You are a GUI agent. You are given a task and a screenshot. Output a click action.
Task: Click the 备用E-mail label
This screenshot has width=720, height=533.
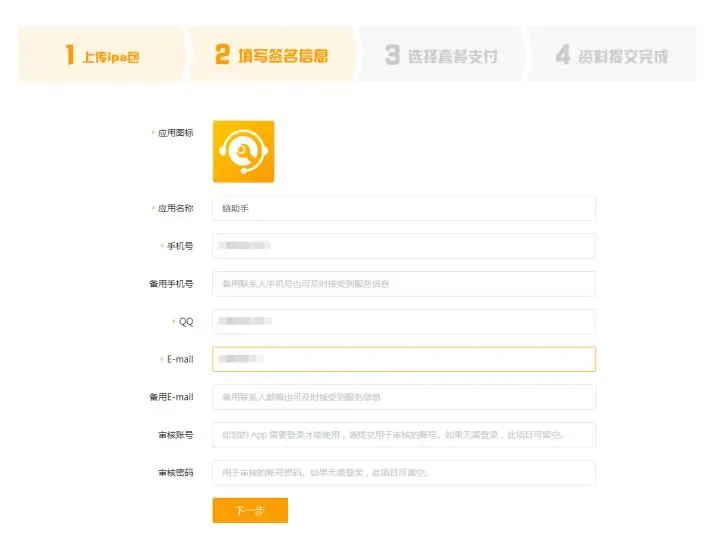[x=171, y=397]
